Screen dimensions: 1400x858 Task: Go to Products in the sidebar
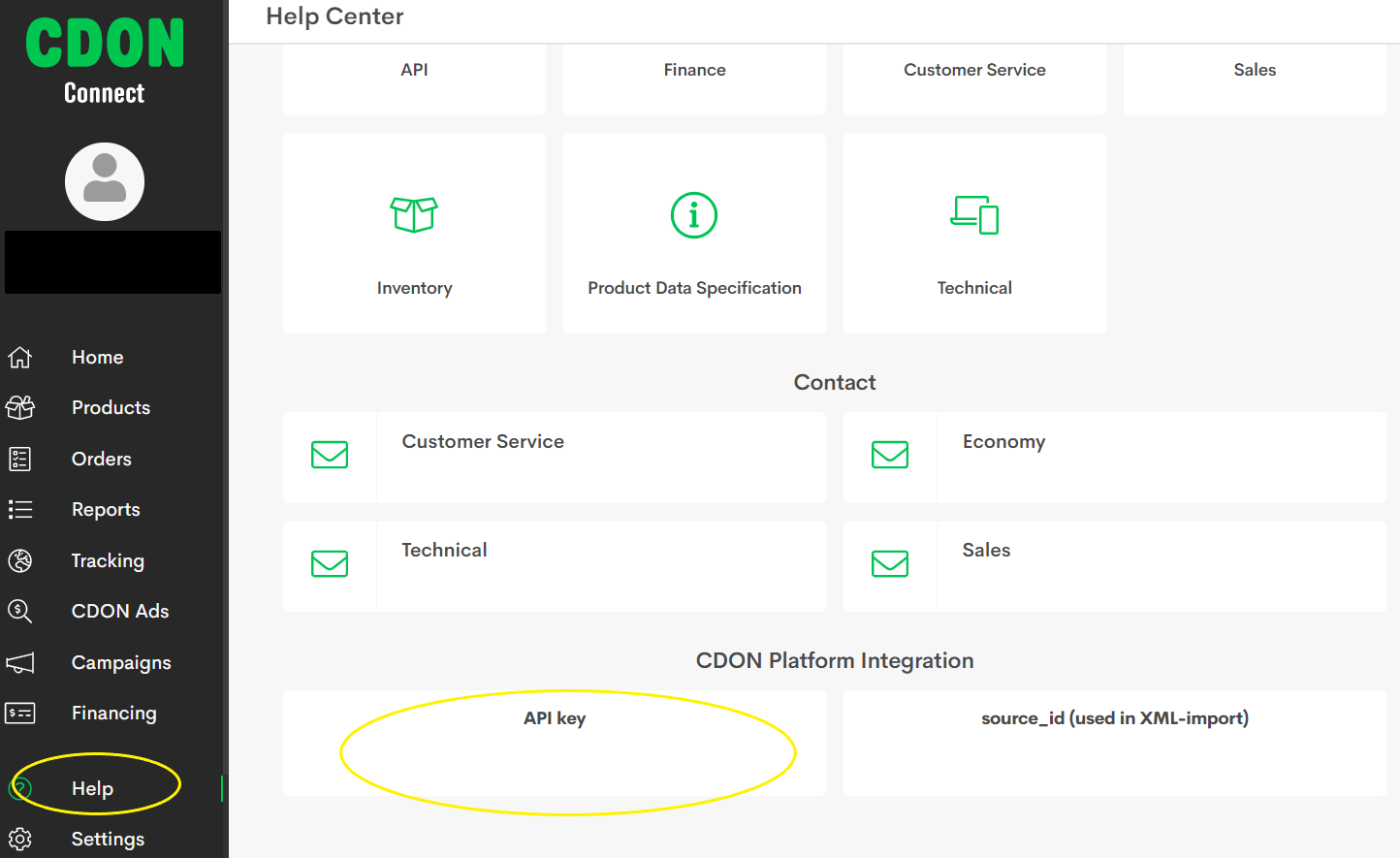pyautogui.click(x=111, y=407)
